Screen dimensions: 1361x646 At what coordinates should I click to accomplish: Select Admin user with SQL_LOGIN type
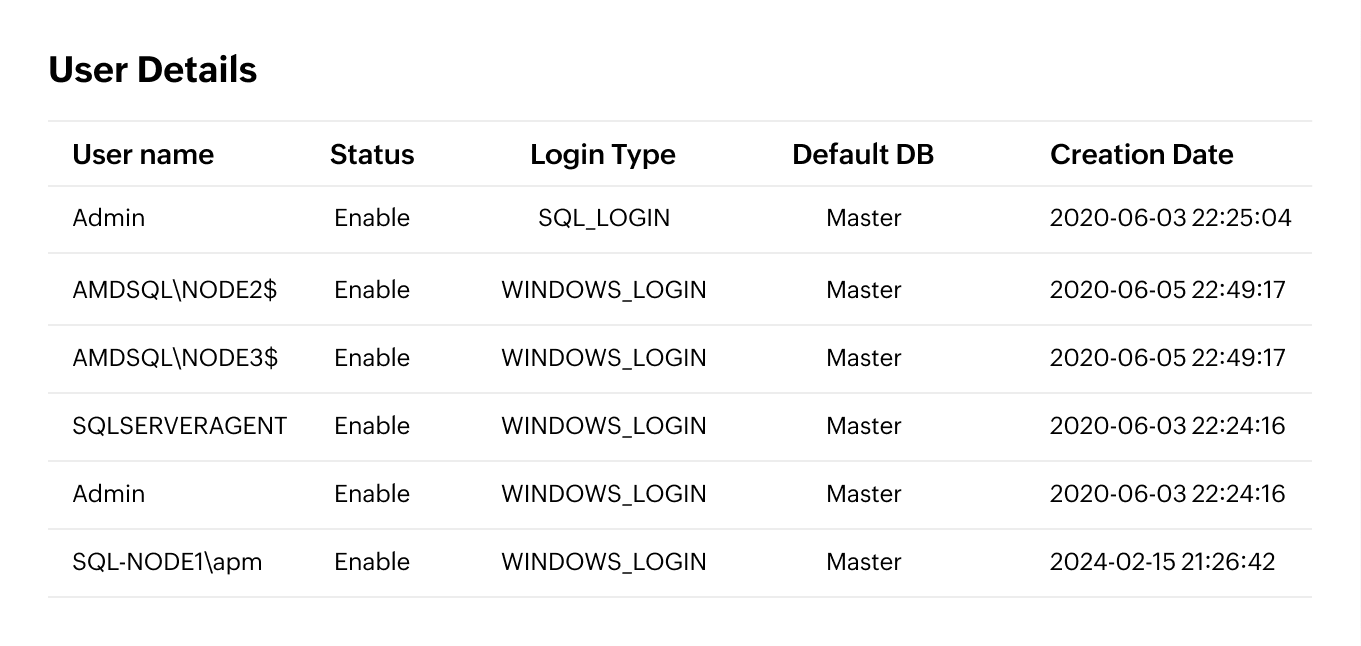[x=109, y=218]
